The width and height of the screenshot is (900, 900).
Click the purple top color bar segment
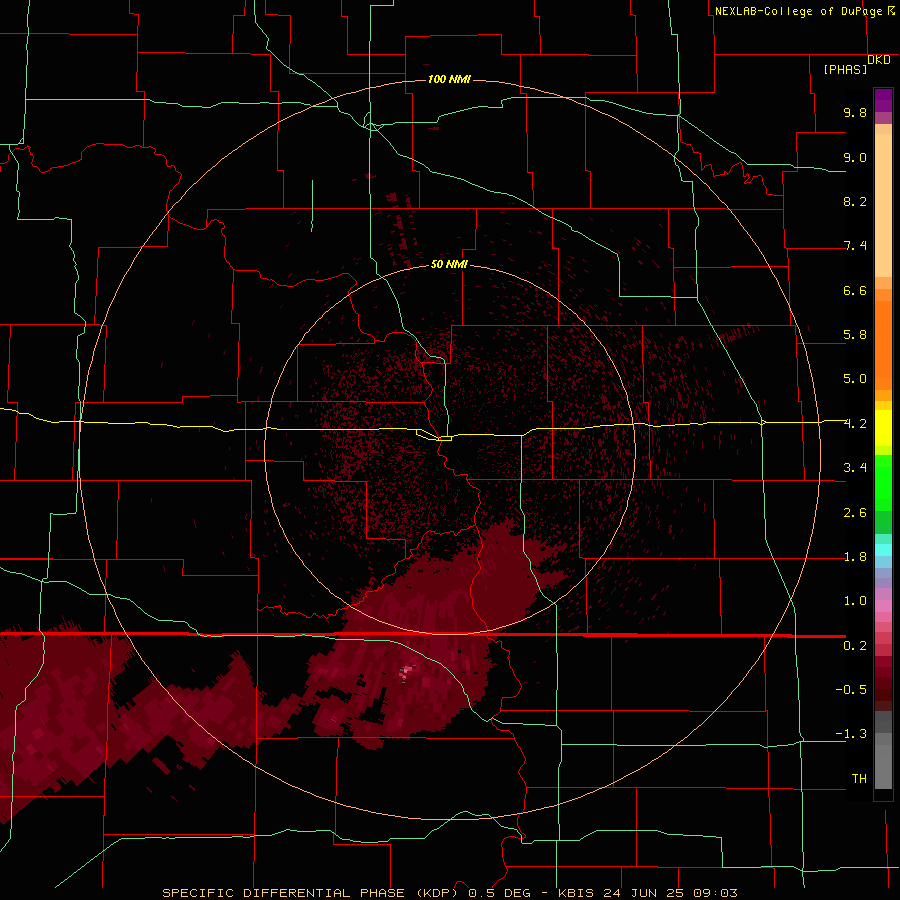coord(883,100)
